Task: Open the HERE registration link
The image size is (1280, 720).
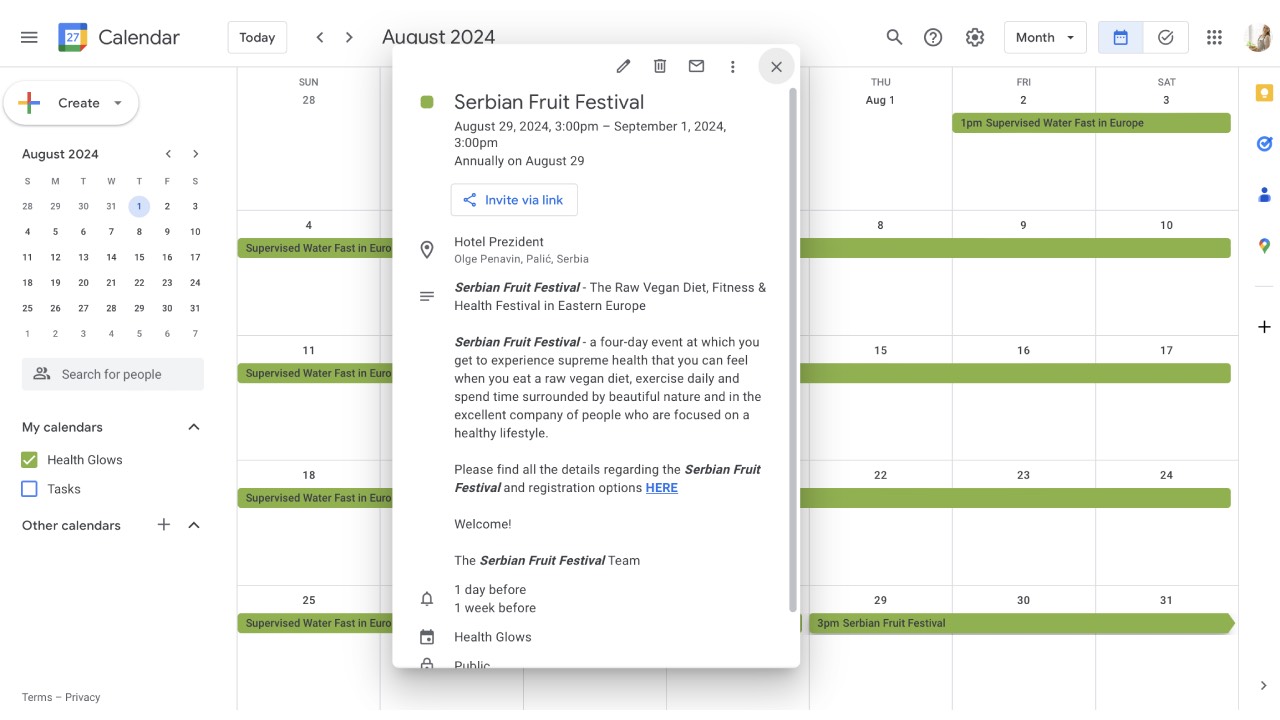Action: click(x=661, y=488)
